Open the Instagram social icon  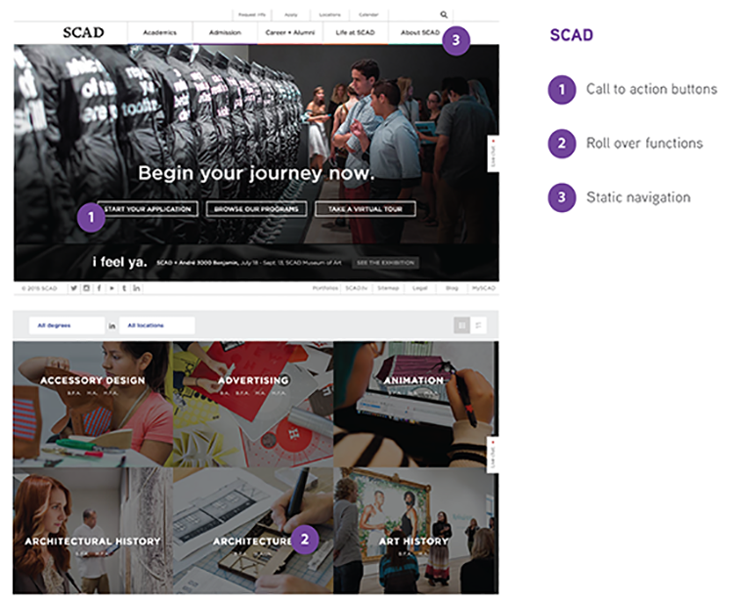click(x=86, y=288)
